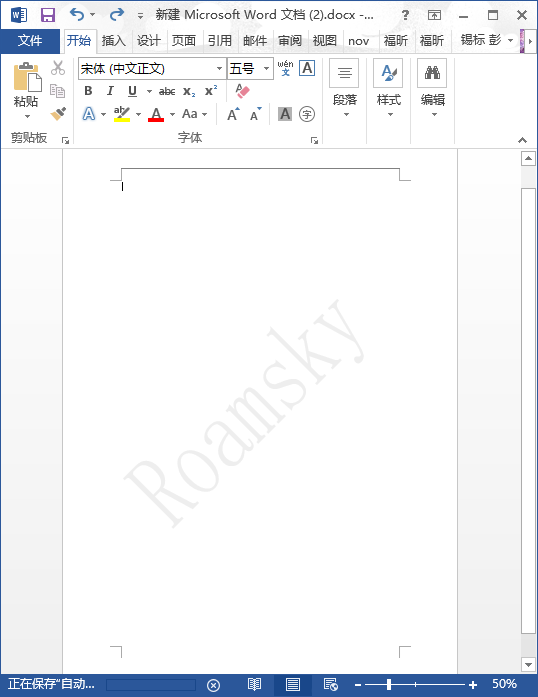Viewport: 538px width, 697px height.
Task: Switch to the 插入 tab
Action: pyautogui.click(x=114, y=41)
